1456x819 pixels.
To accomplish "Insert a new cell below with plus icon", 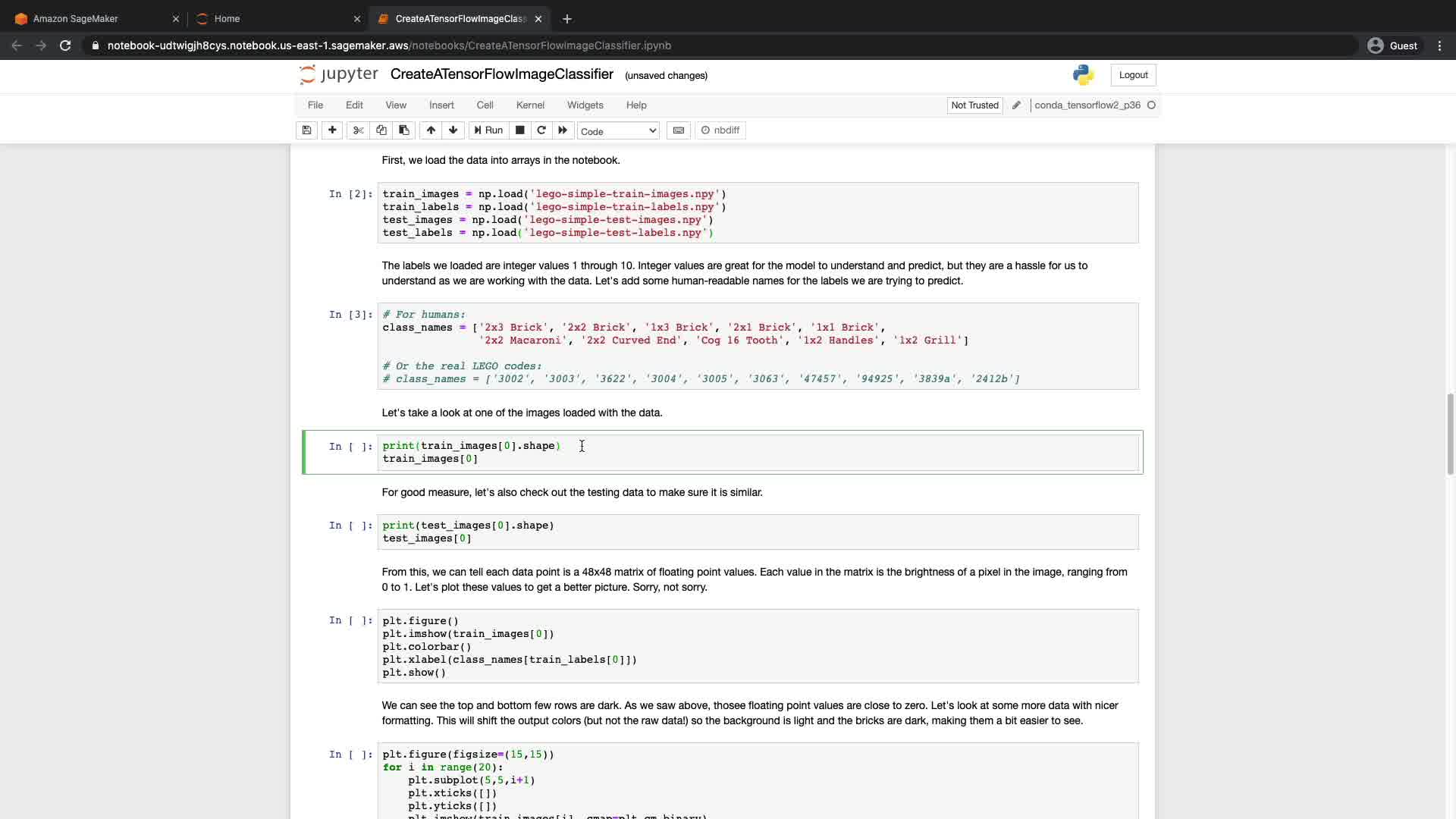I will click(332, 130).
